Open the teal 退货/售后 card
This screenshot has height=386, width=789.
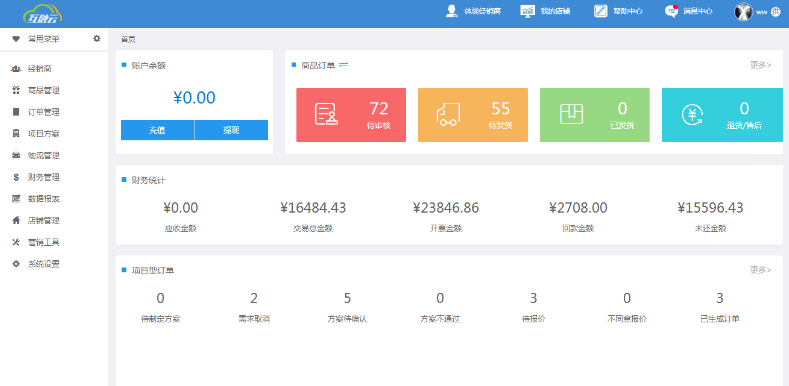(x=722, y=115)
